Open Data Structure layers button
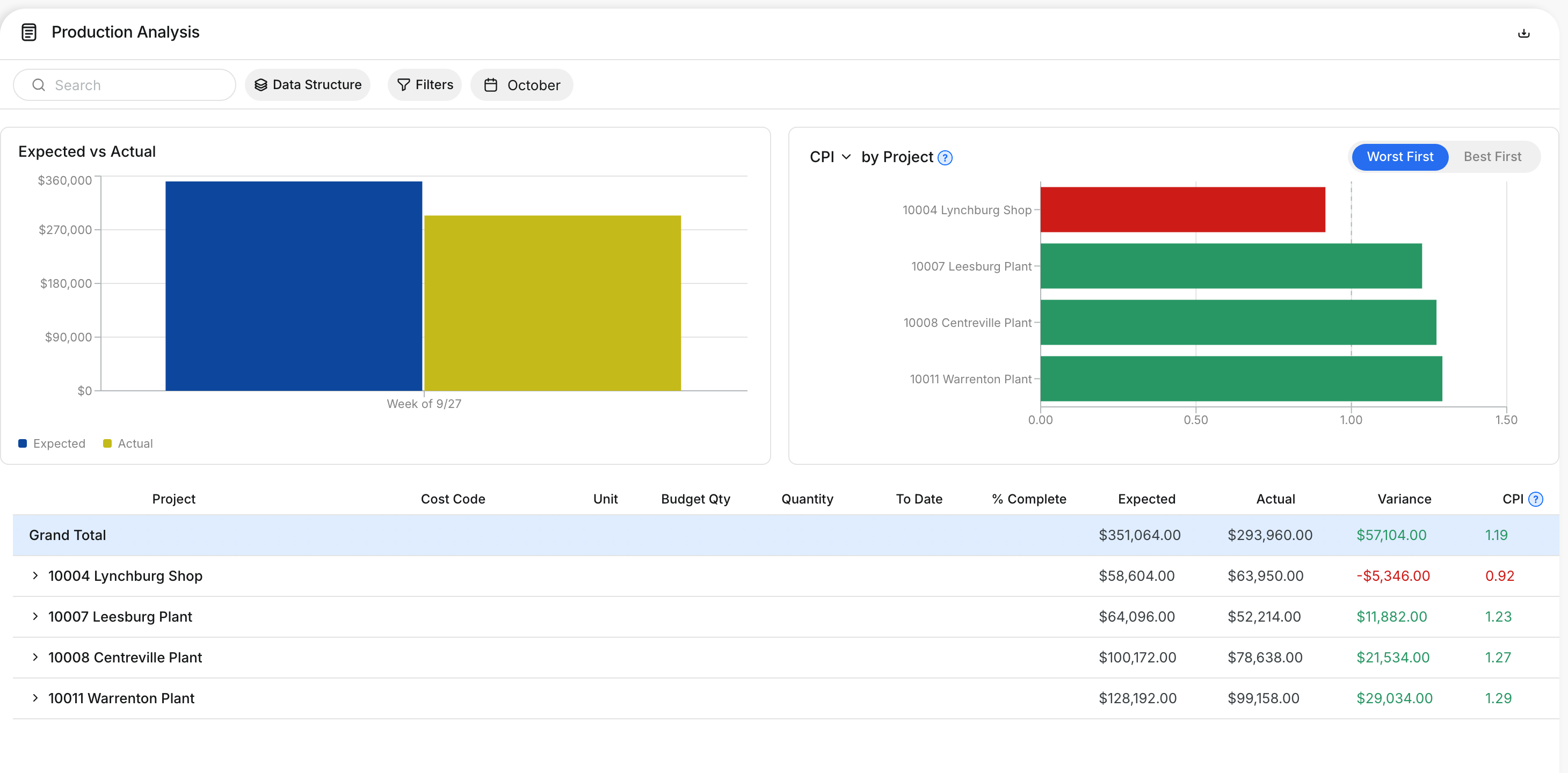This screenshot has width=1568, height=773. [307, 85]
